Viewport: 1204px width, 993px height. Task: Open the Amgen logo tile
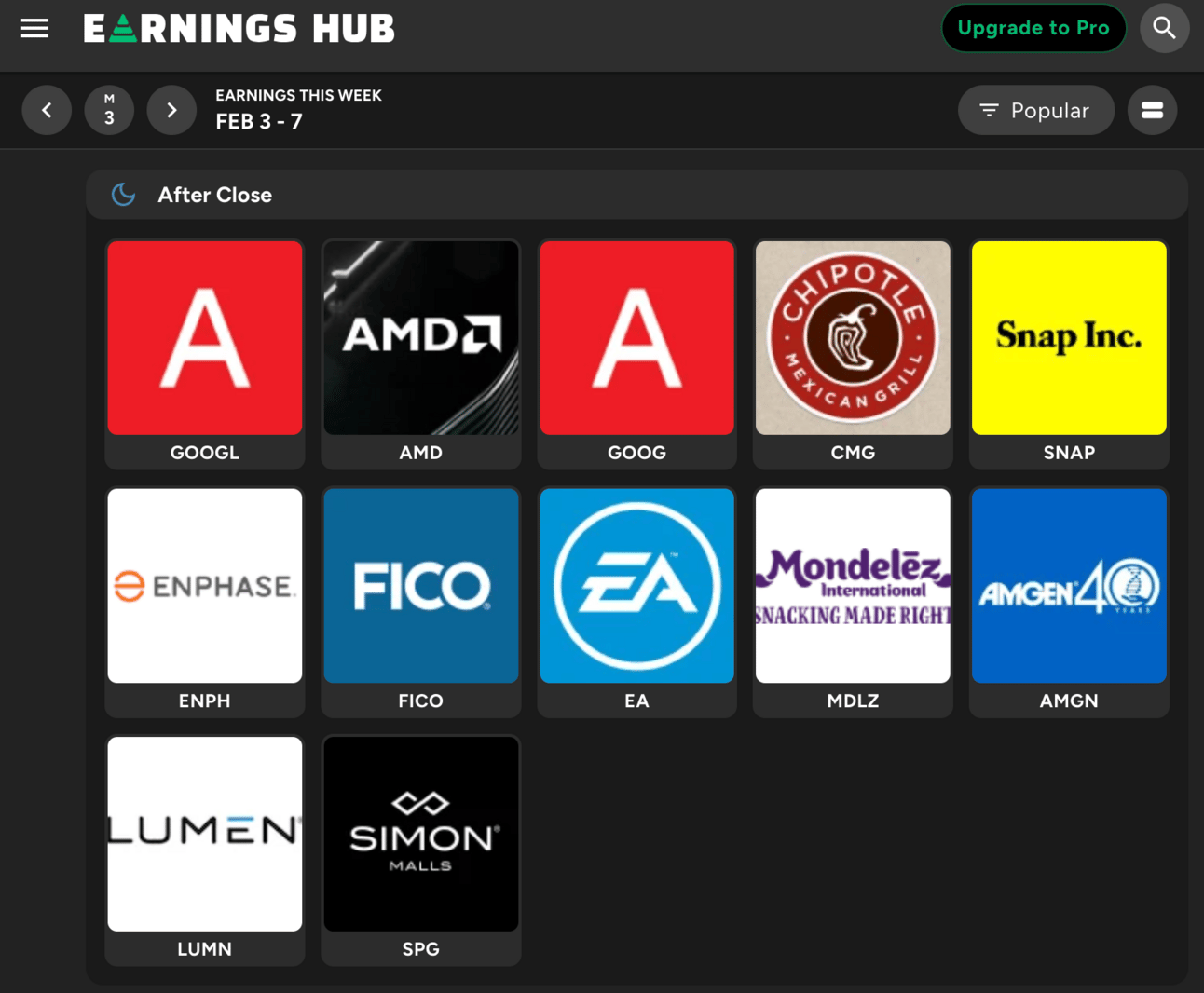[x=1069, y=586]
